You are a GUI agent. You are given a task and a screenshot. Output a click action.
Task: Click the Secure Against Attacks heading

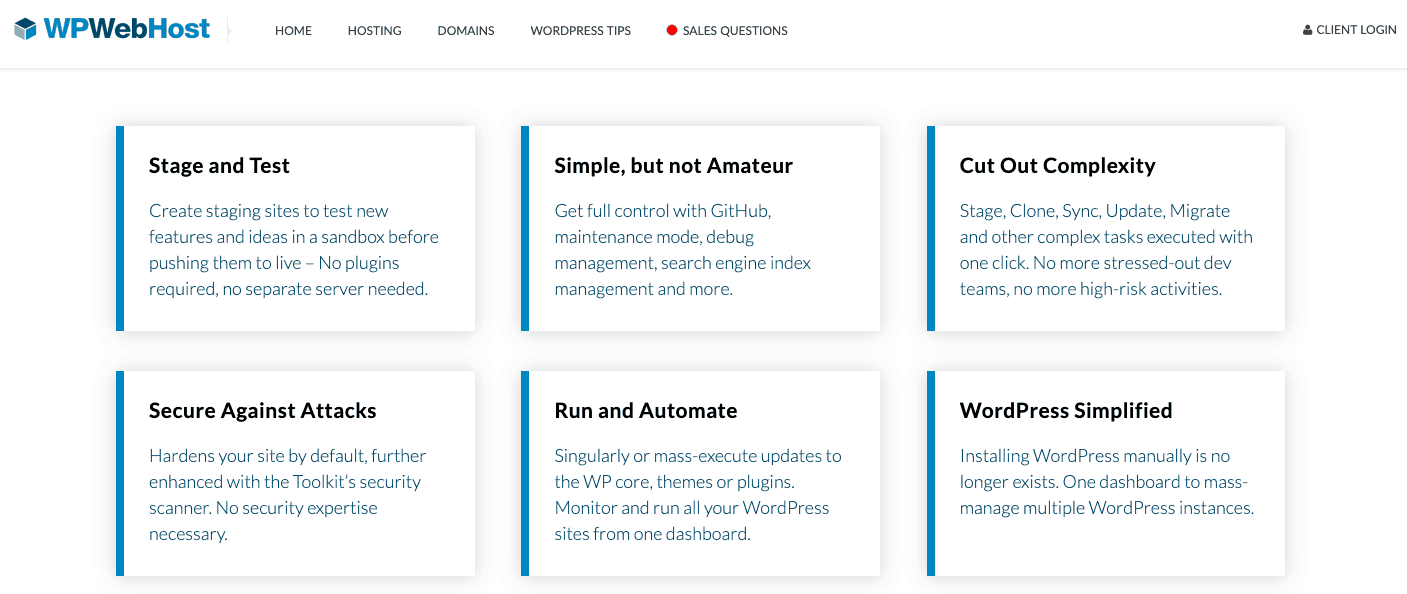(262, 411)
